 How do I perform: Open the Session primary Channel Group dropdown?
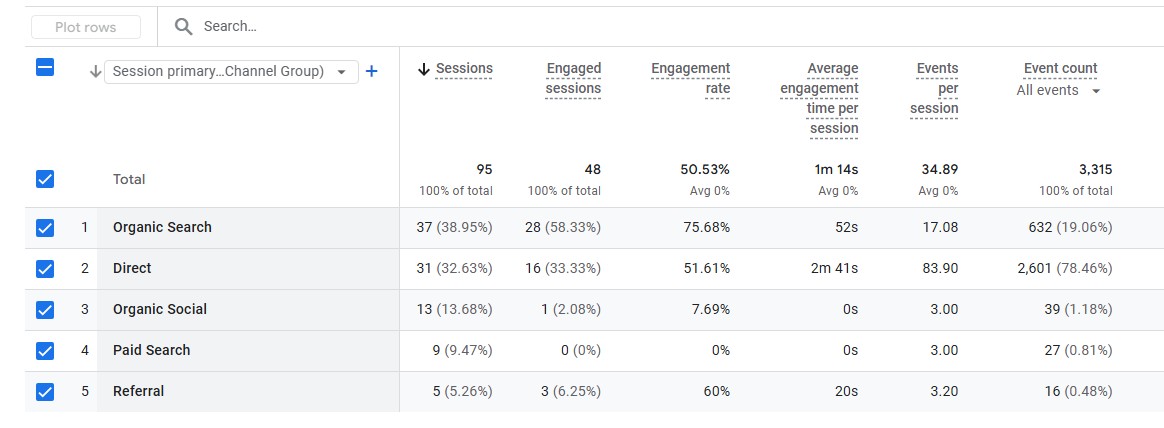[x=231, y=72]
